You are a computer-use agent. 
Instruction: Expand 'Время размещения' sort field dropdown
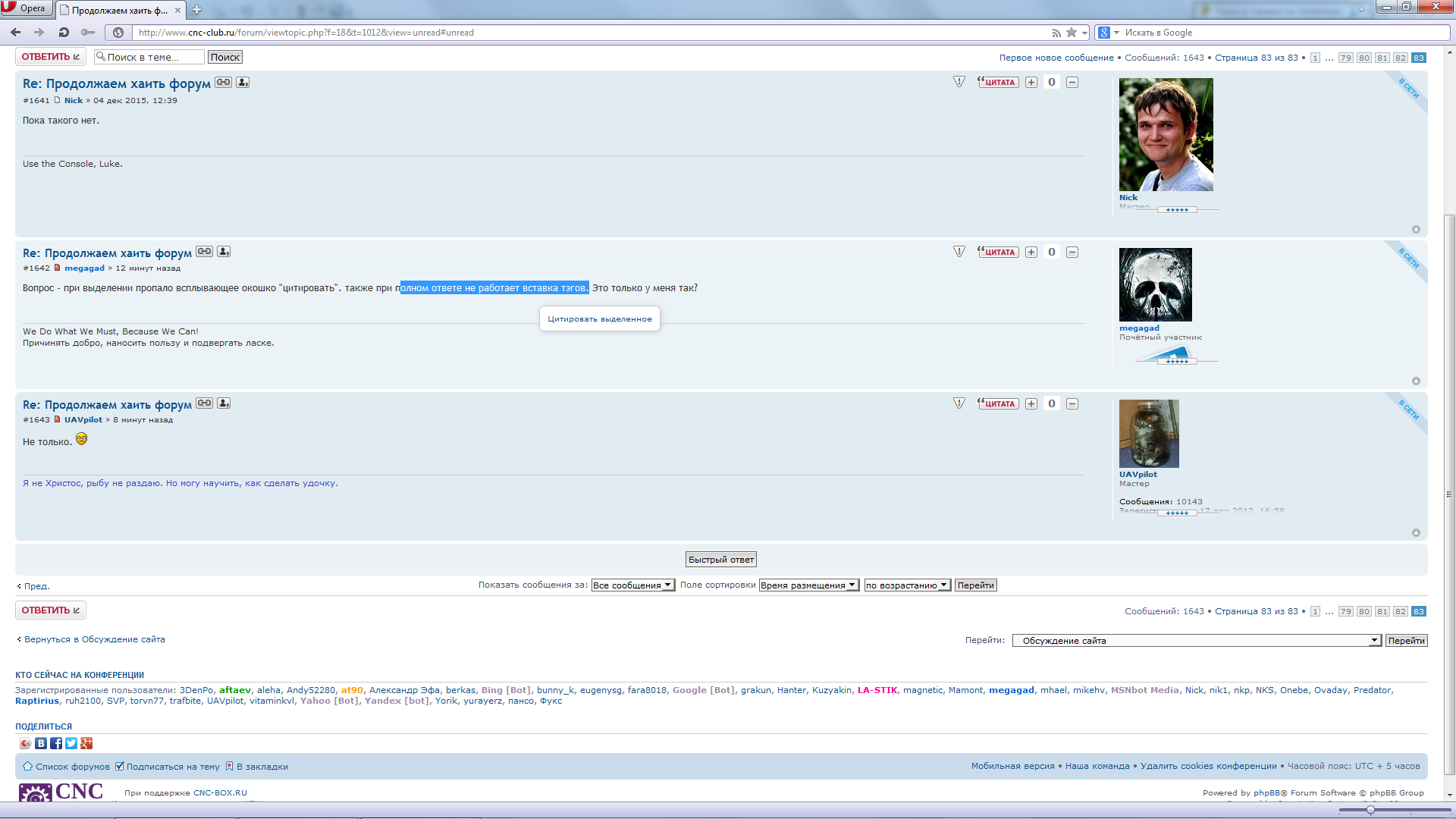click(x=808, y=585)
